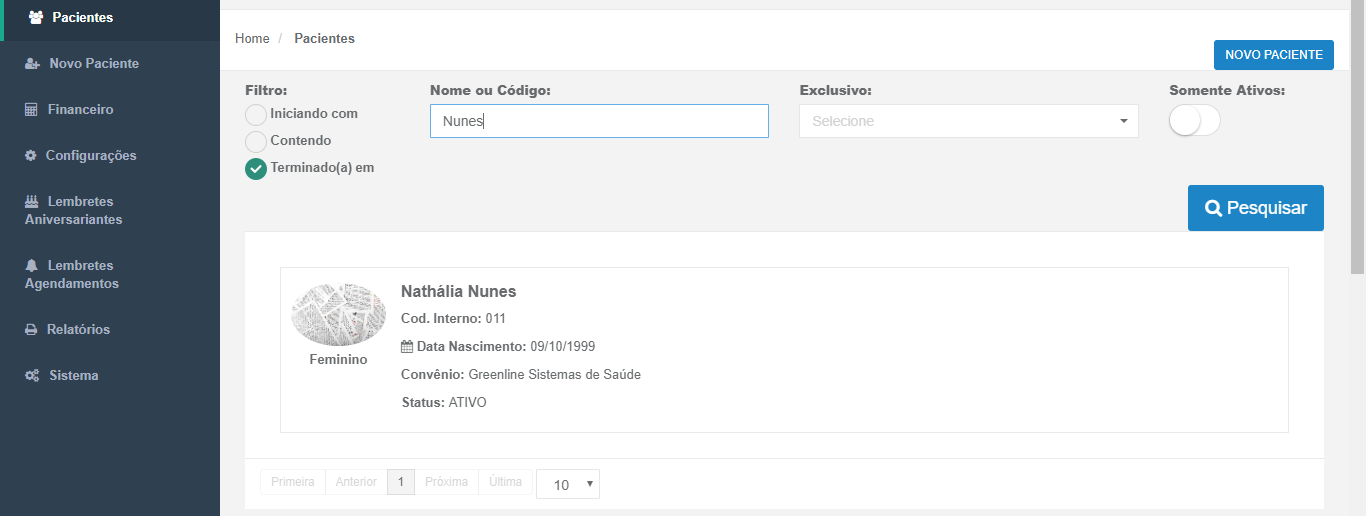Image resolution: width=1366 pixels, height=516 pixels.
Task: Select the 'Contendo' filter option
Action: pos(256,141)
